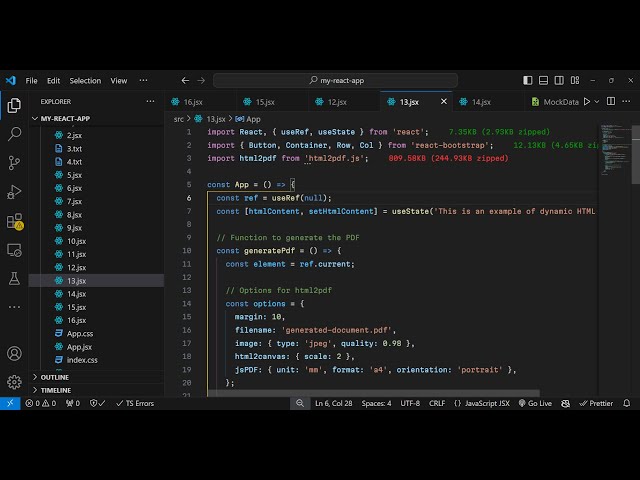Open the Extensions view icon
Viewport: 640px width, 480px height.
click(x=14, y=221)
